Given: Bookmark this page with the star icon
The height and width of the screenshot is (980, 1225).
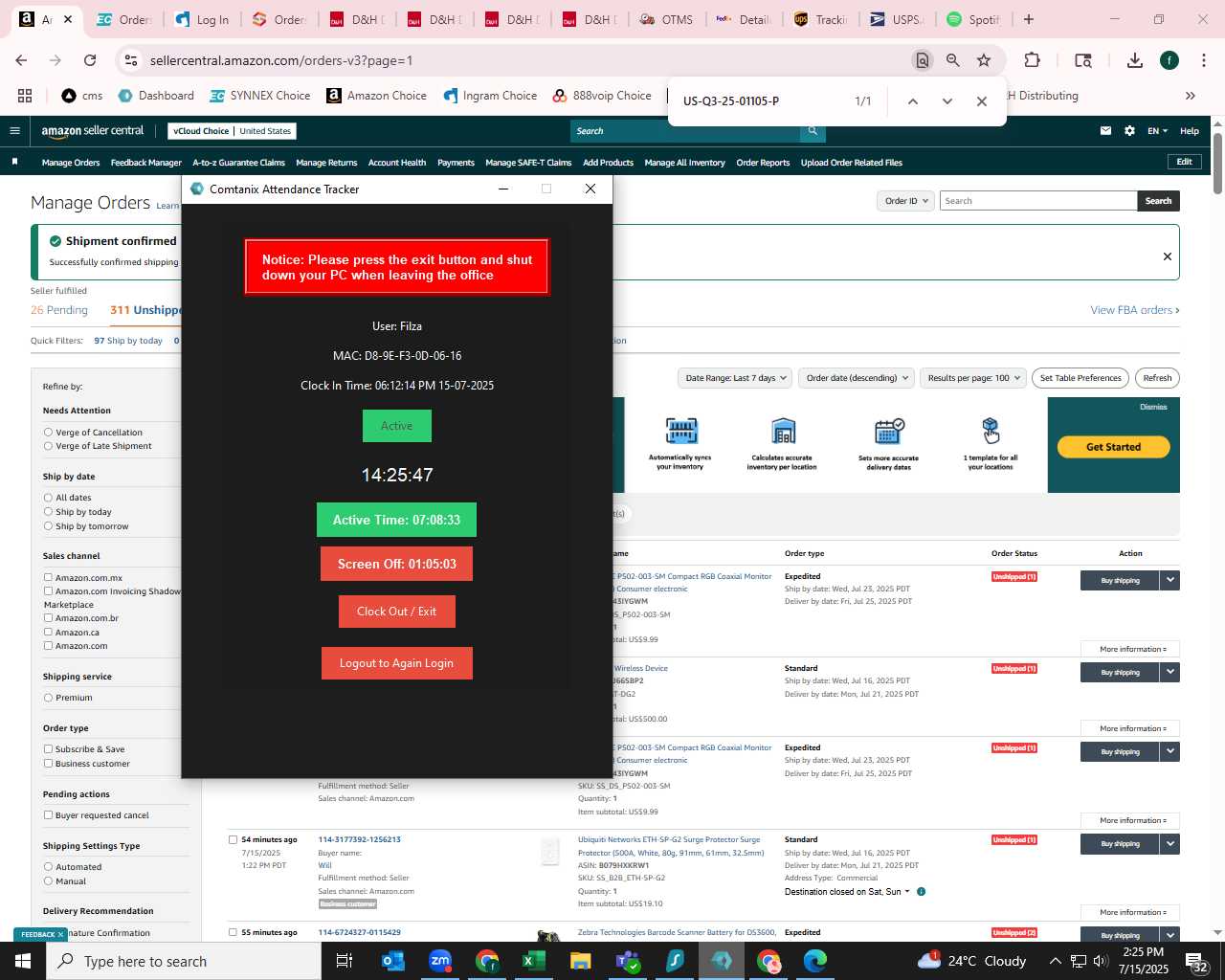Looking at the screenshot, I should (983, 60).
